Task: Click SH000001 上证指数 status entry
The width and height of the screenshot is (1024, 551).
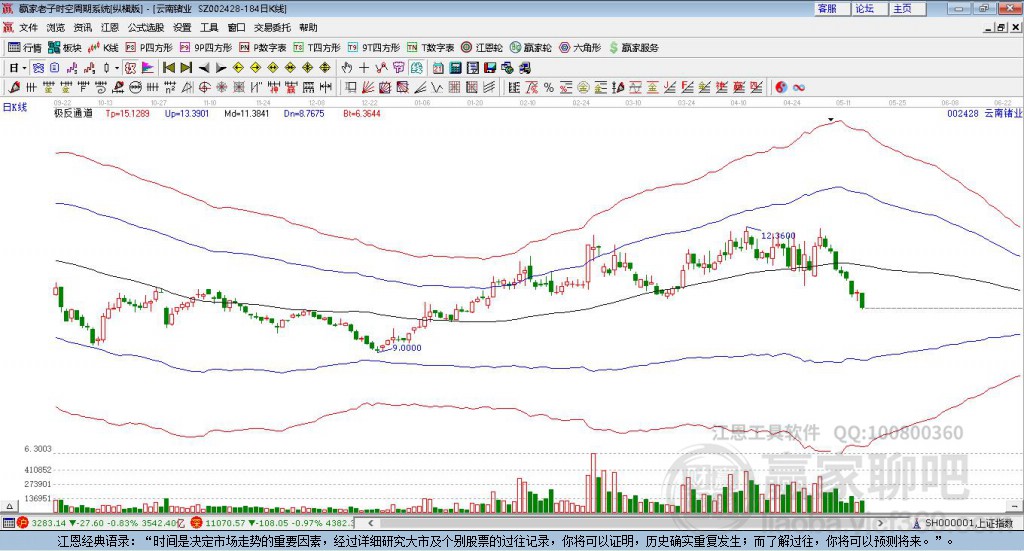Action: [x=964, y=523]
